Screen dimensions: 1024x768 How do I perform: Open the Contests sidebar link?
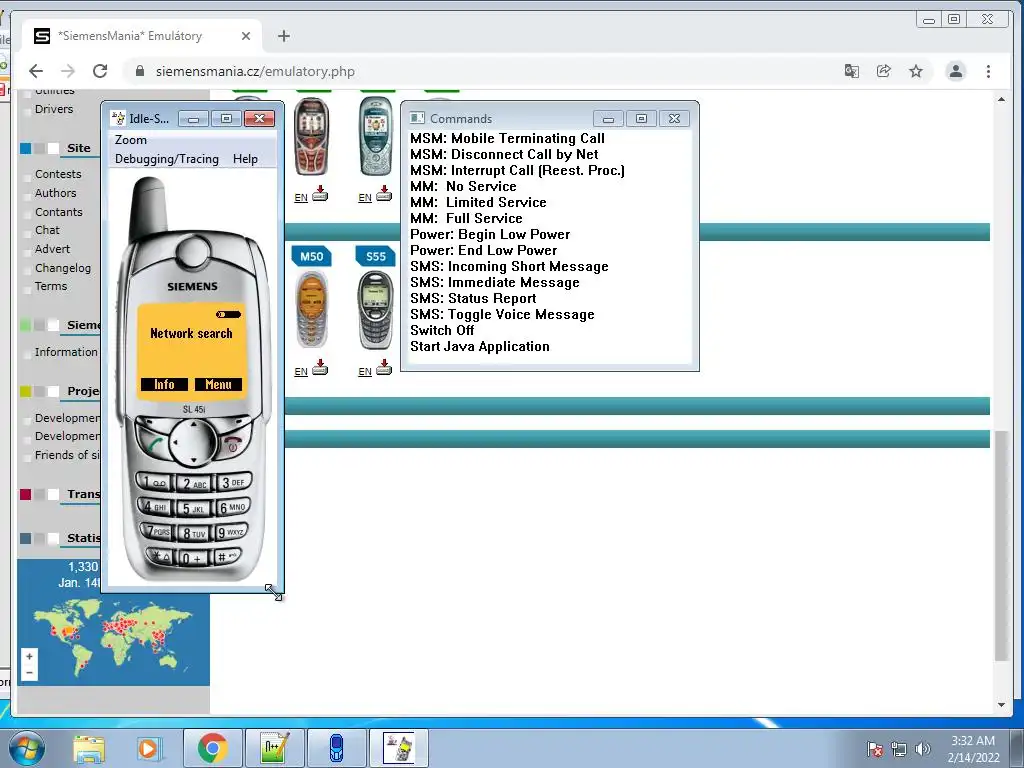click(58, 174)
